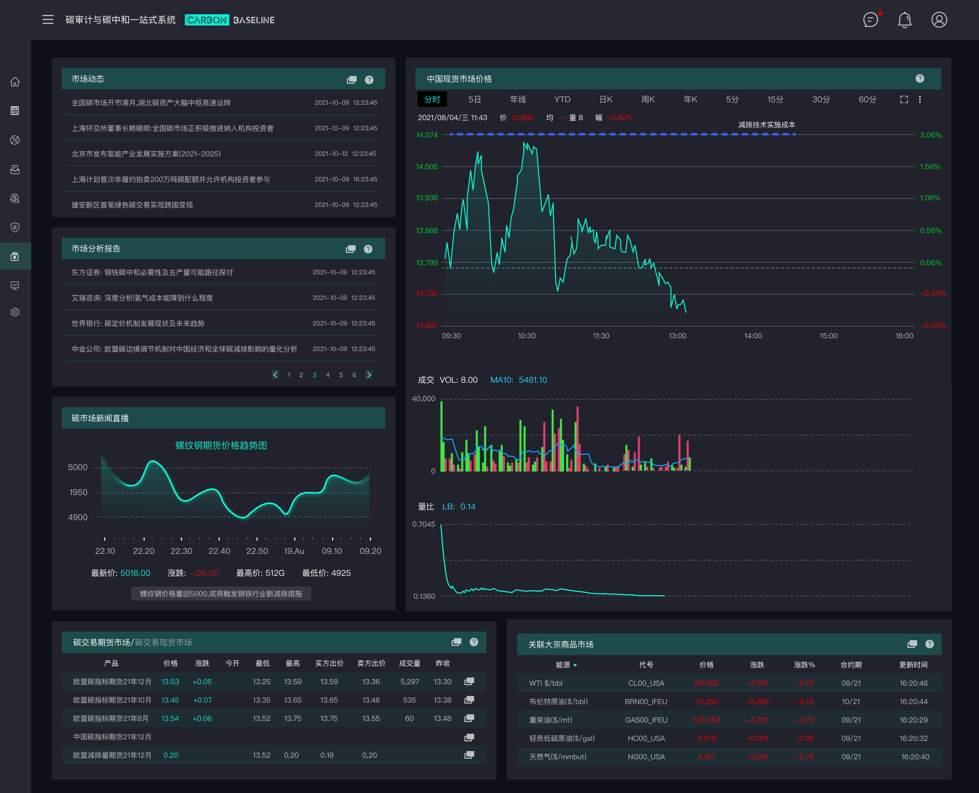Open detail icon for 欧盟碳指标期货21年8月 row
Viewport: 979px width, 793px height.
coord(469,718)
